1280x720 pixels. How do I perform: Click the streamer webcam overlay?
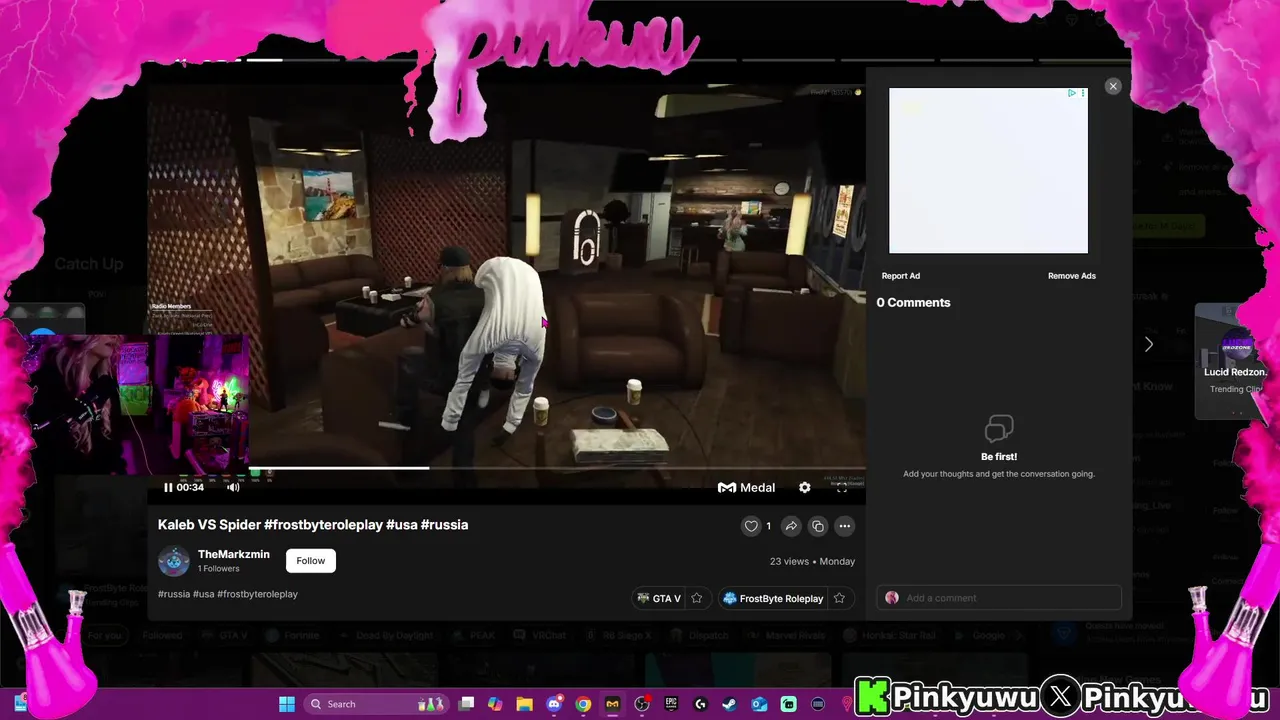138,405
